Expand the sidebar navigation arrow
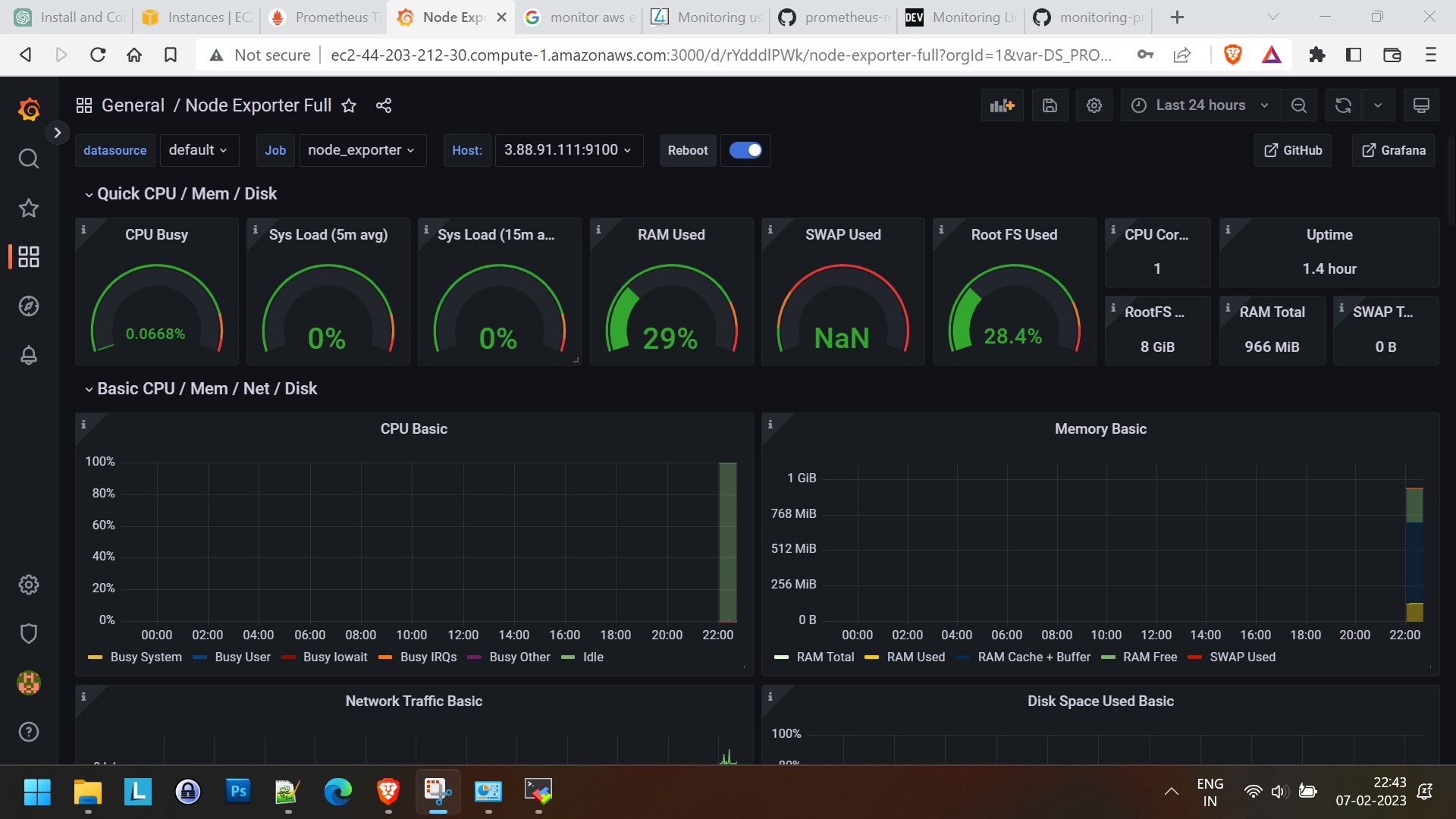The image size is (1456, 819). (57, 133)
